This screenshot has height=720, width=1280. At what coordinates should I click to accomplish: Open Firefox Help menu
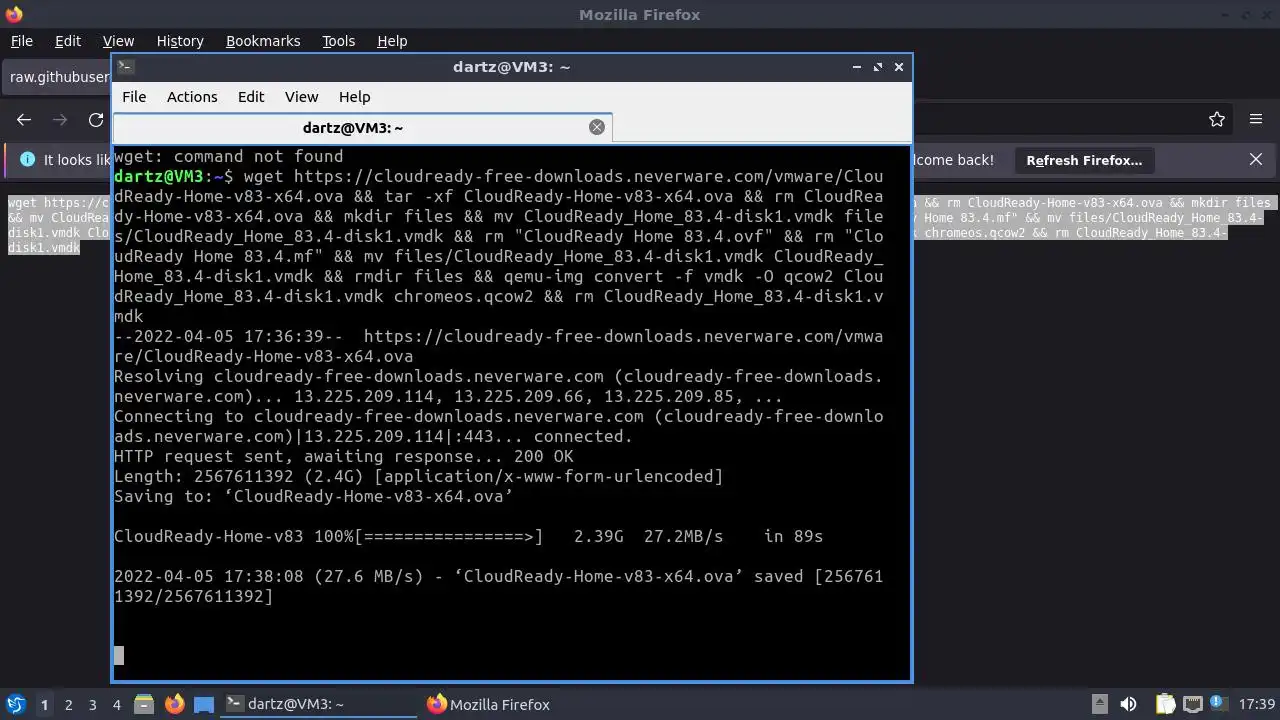pyautogui.click(x=392, y=41)
